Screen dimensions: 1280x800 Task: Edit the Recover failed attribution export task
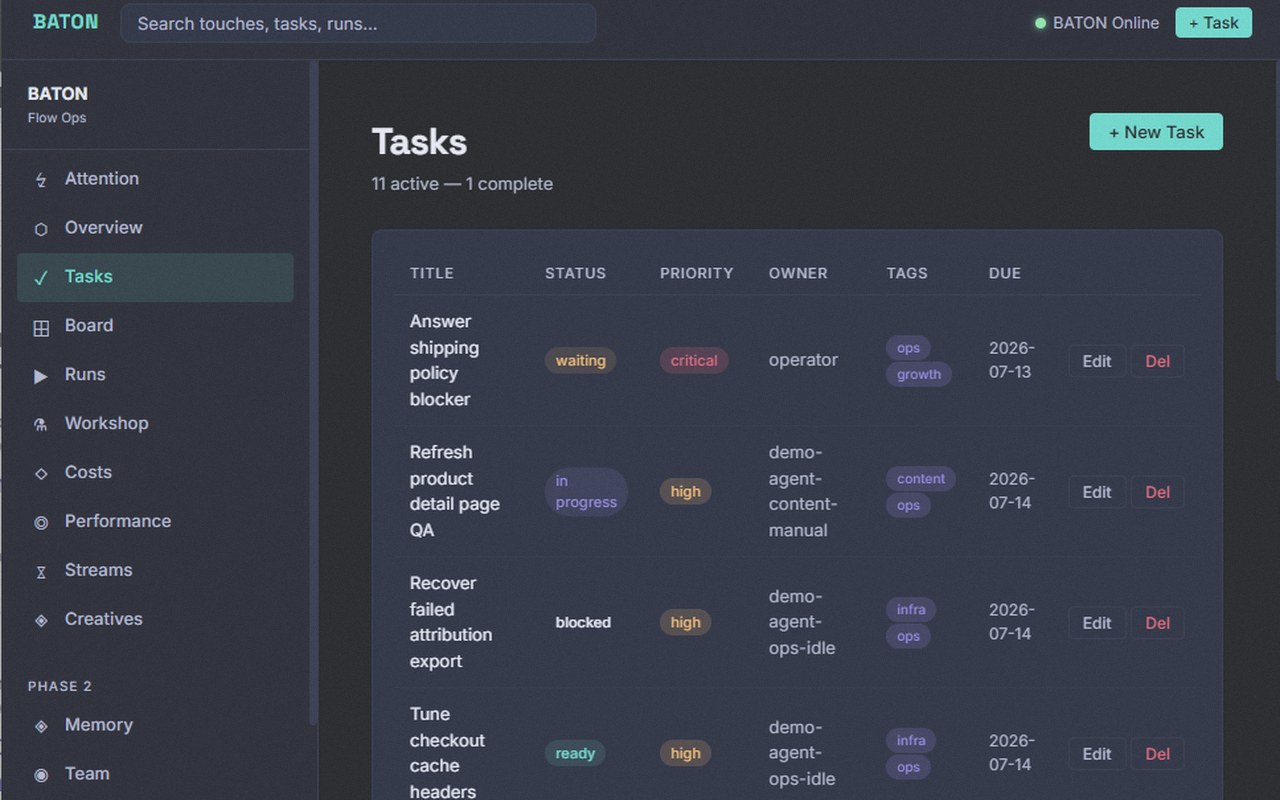1097,623
